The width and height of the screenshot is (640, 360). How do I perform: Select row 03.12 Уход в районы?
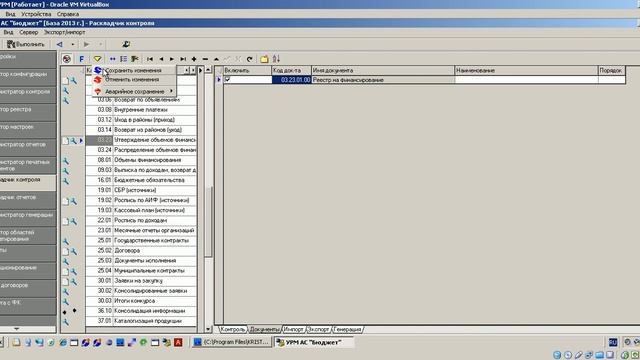(x=141, y=120)
